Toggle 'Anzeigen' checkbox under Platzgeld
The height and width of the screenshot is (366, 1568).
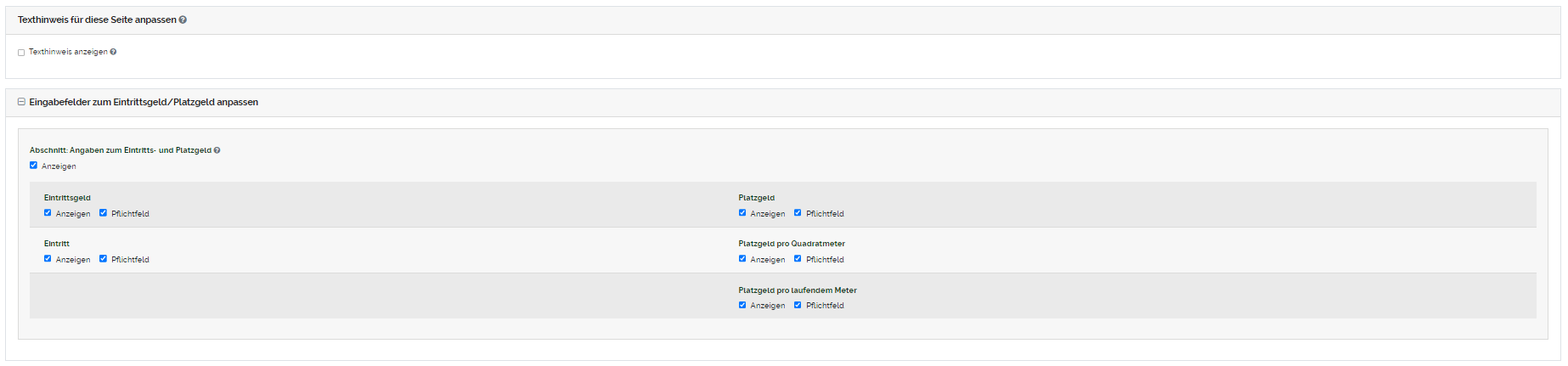(x=742, y=213)
